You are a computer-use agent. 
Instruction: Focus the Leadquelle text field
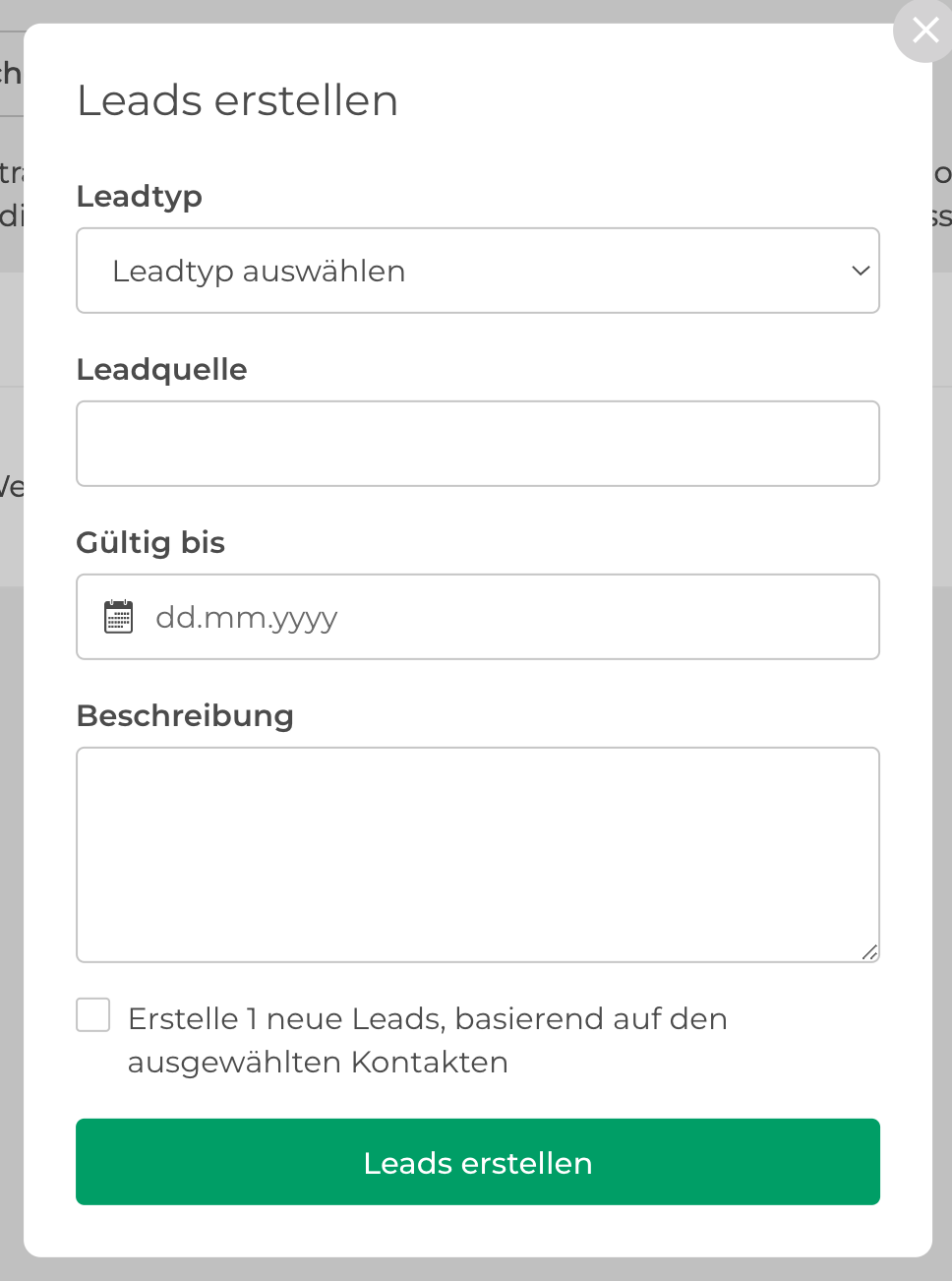pos(478,444)
